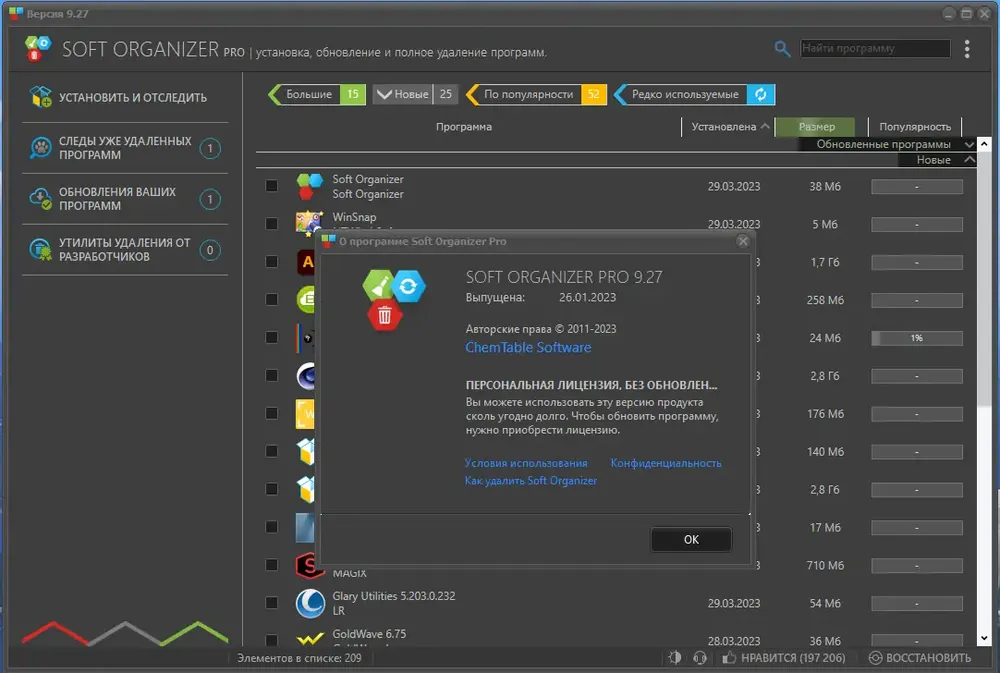Open the Конфиденциальность link

tap(666, 463)
